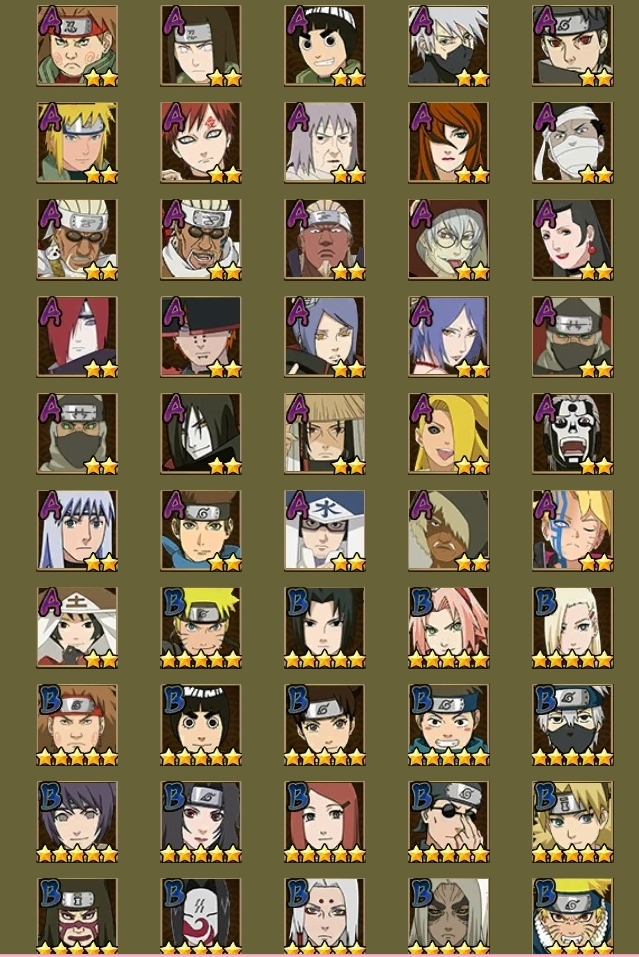Select blonde Ino B-rank portrait
This screenshot has height=957, width=639.
click(572, 627)
